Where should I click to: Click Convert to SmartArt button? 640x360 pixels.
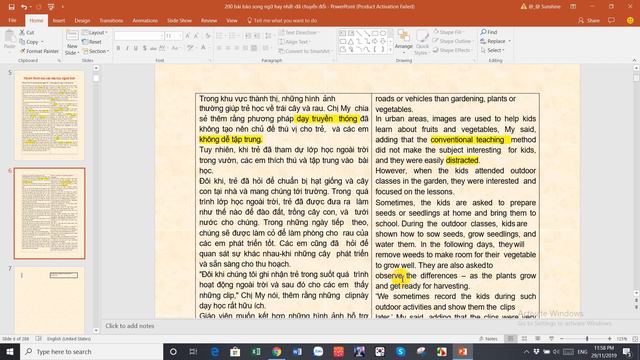[305, 51]
